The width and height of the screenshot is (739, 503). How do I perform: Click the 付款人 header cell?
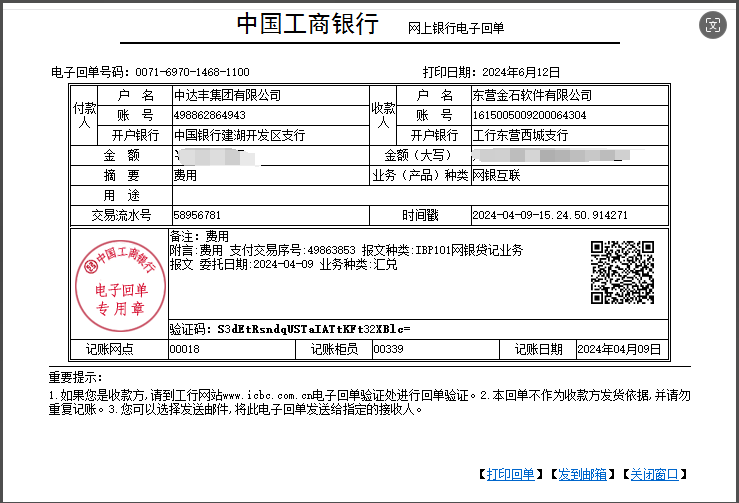[84, 115]
